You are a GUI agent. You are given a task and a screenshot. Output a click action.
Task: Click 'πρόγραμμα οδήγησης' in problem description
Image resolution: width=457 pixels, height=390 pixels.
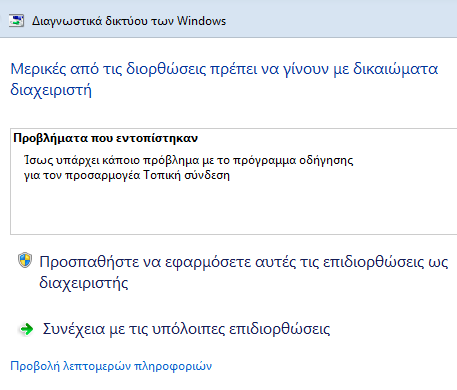[x=293, y=160]
